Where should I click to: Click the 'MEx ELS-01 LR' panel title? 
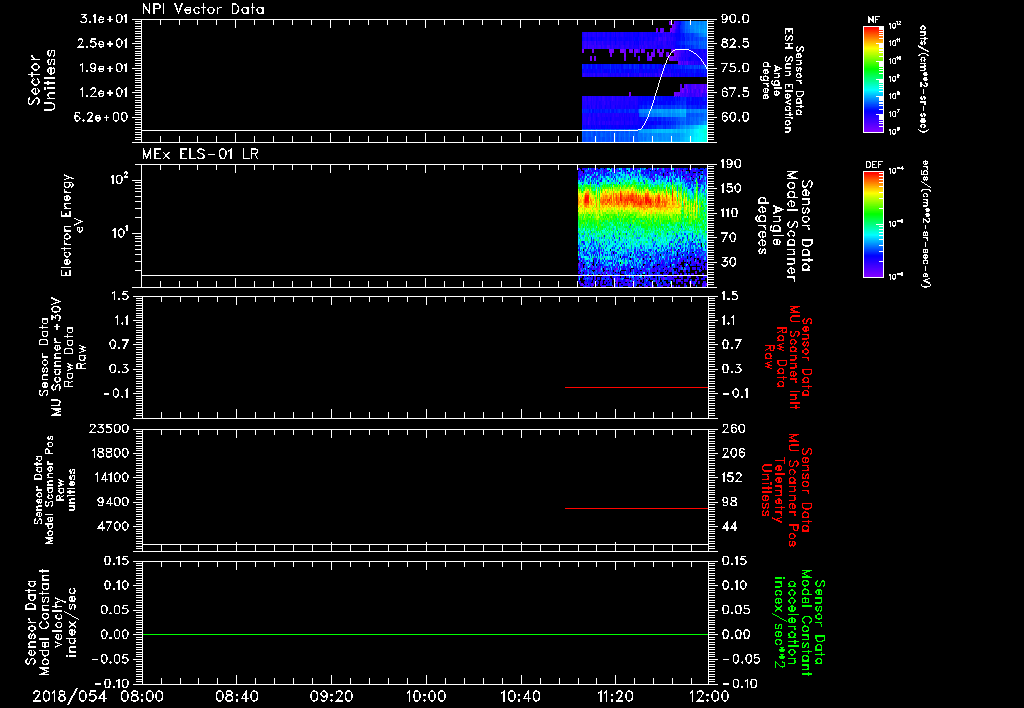click(x=200, y=153)
